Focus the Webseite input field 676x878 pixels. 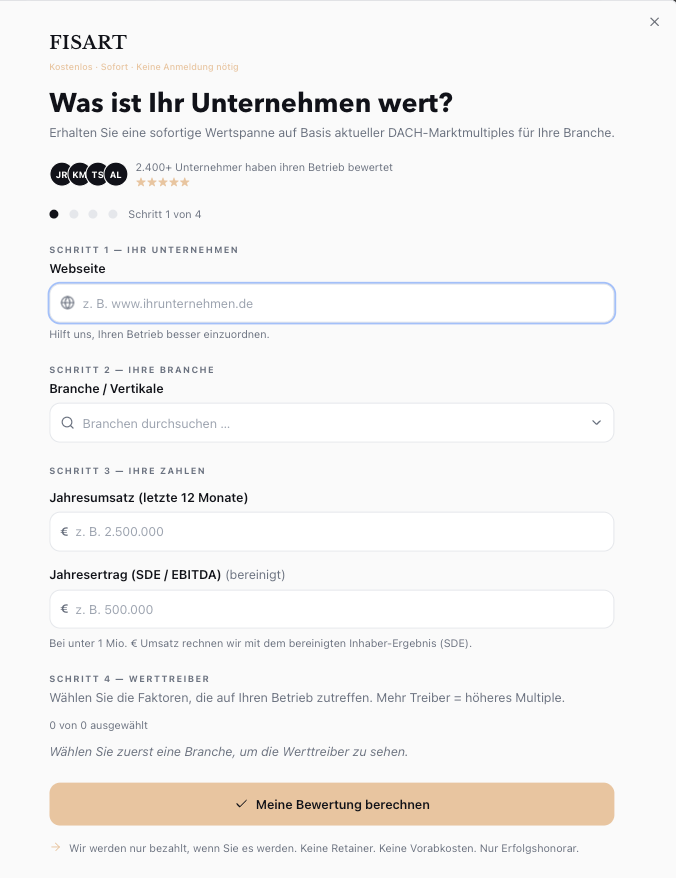[332, 303]
